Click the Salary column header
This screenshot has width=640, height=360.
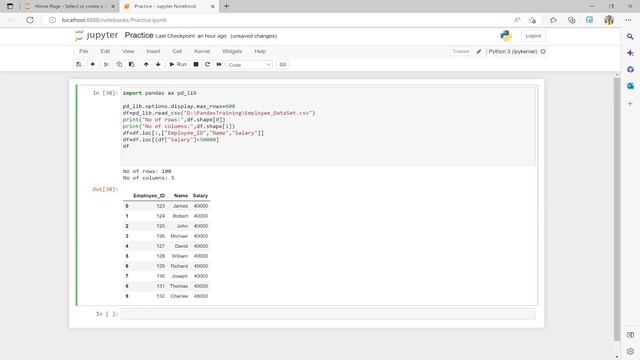click(x=200, y=196)
